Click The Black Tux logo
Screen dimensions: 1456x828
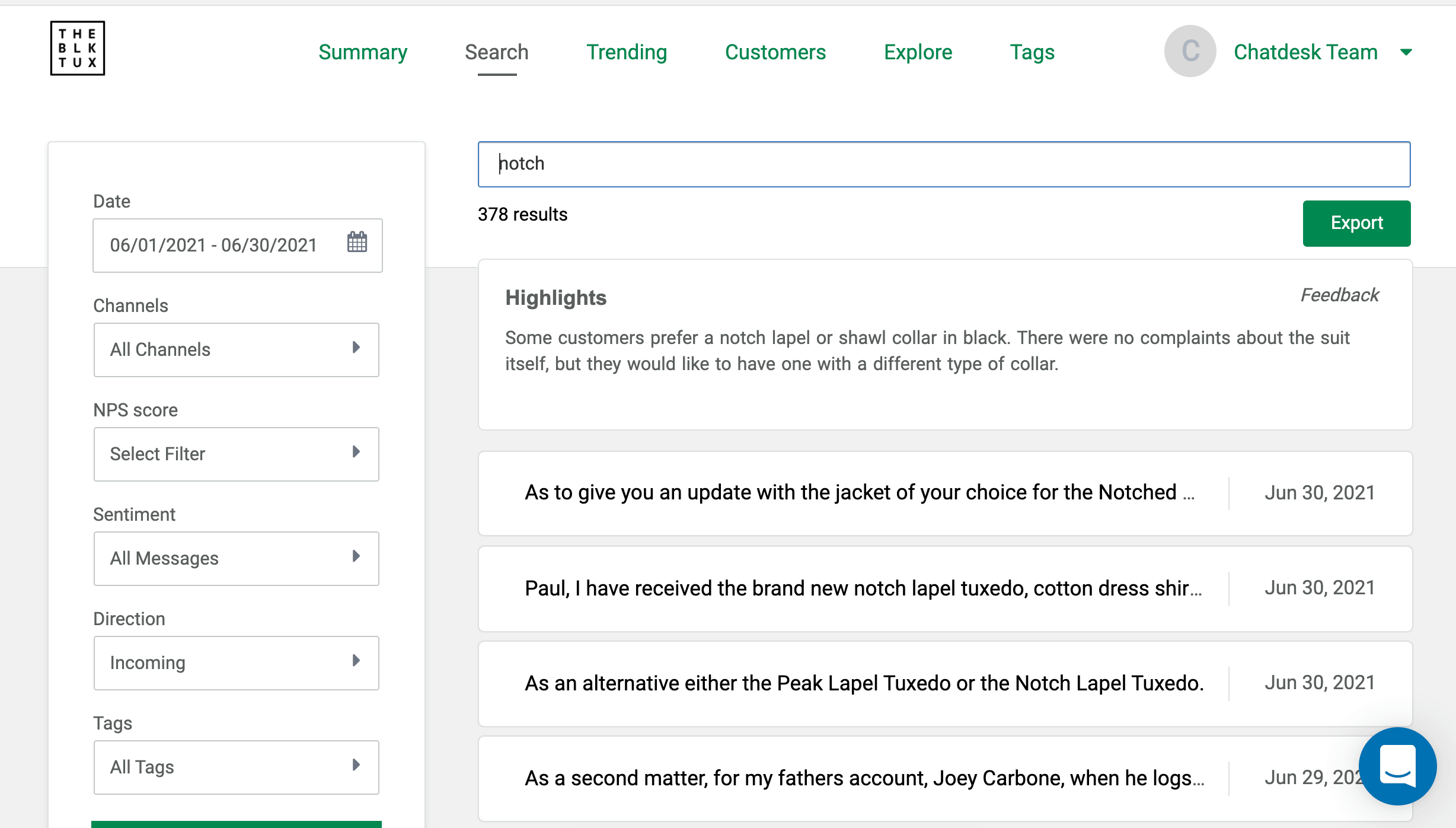[77, 47]
